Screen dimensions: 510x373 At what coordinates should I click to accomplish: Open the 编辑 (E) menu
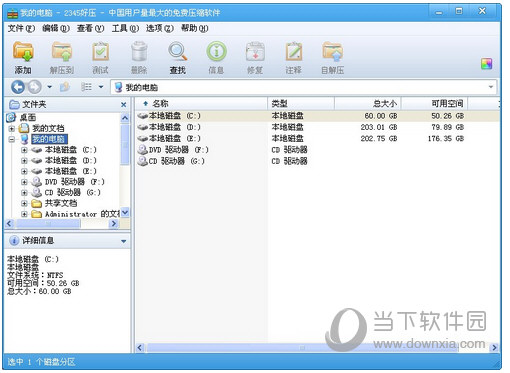56,28
